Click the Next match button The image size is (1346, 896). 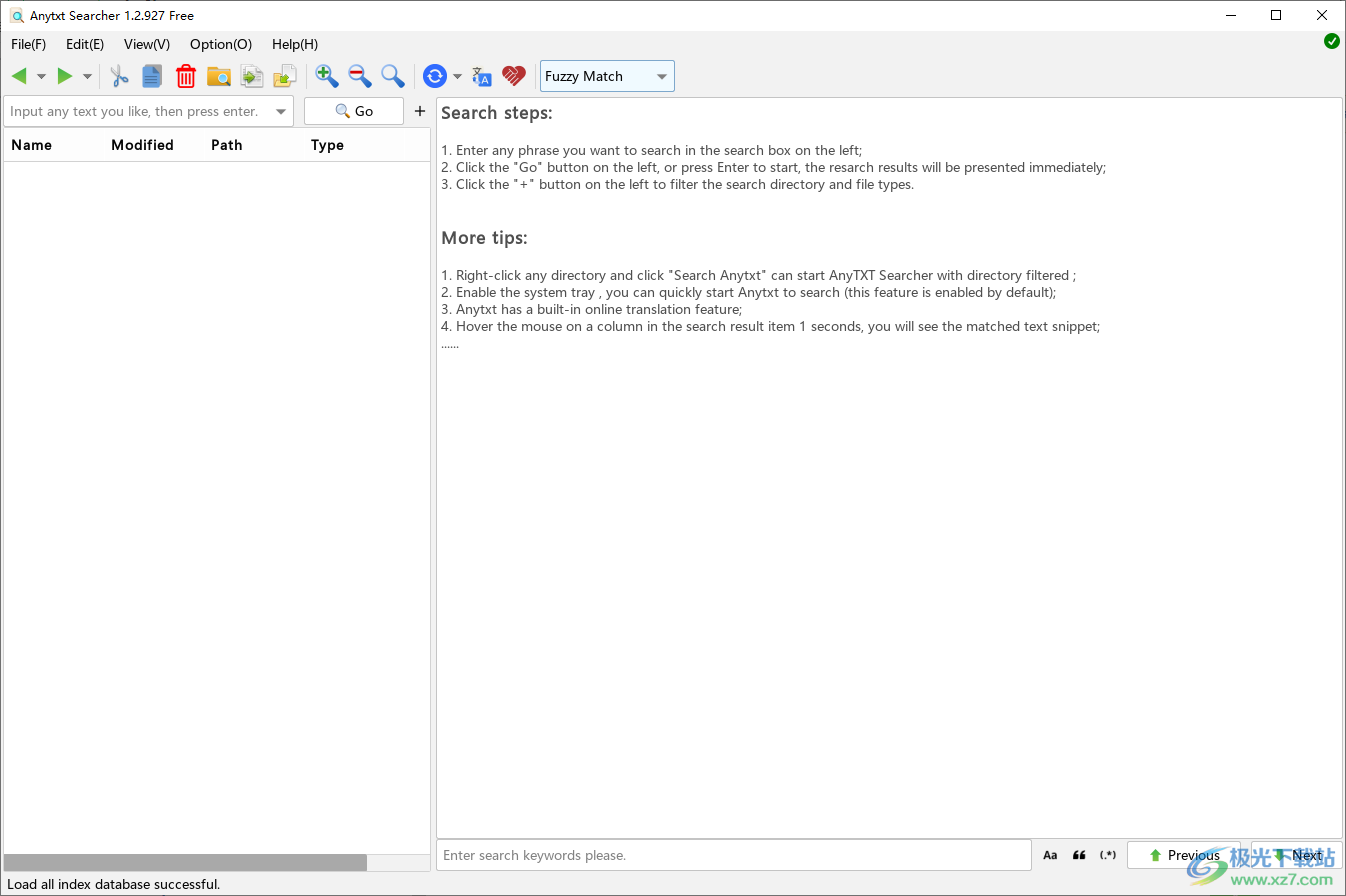click(x=1297, y=855)
